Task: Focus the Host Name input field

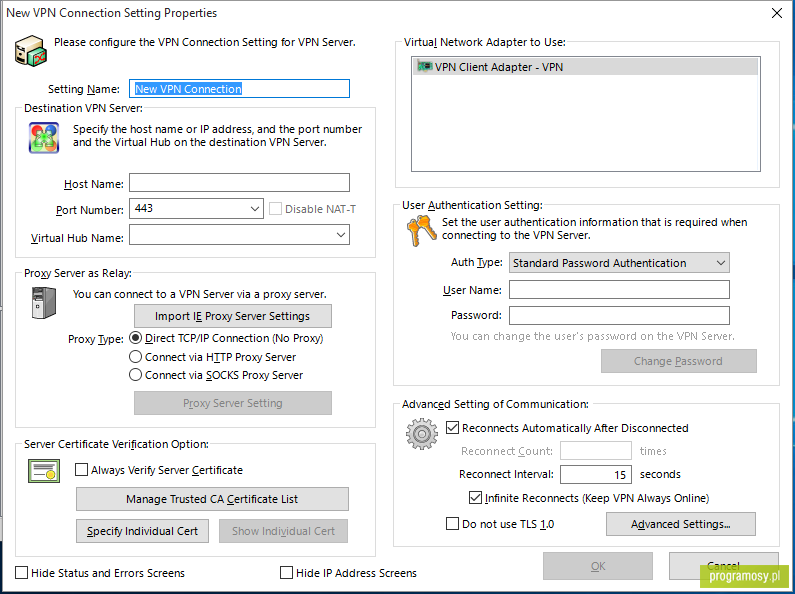Action: pyautogui.click(x=239, y=182)
